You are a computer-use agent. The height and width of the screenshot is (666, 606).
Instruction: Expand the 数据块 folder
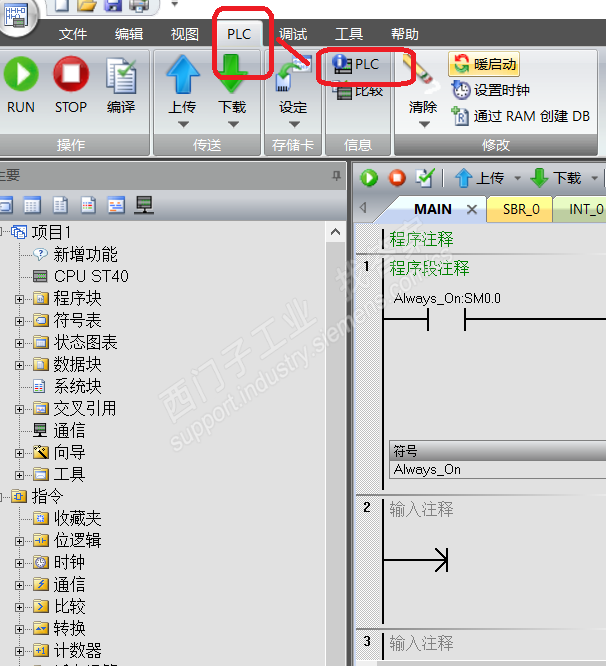(19, 365)
